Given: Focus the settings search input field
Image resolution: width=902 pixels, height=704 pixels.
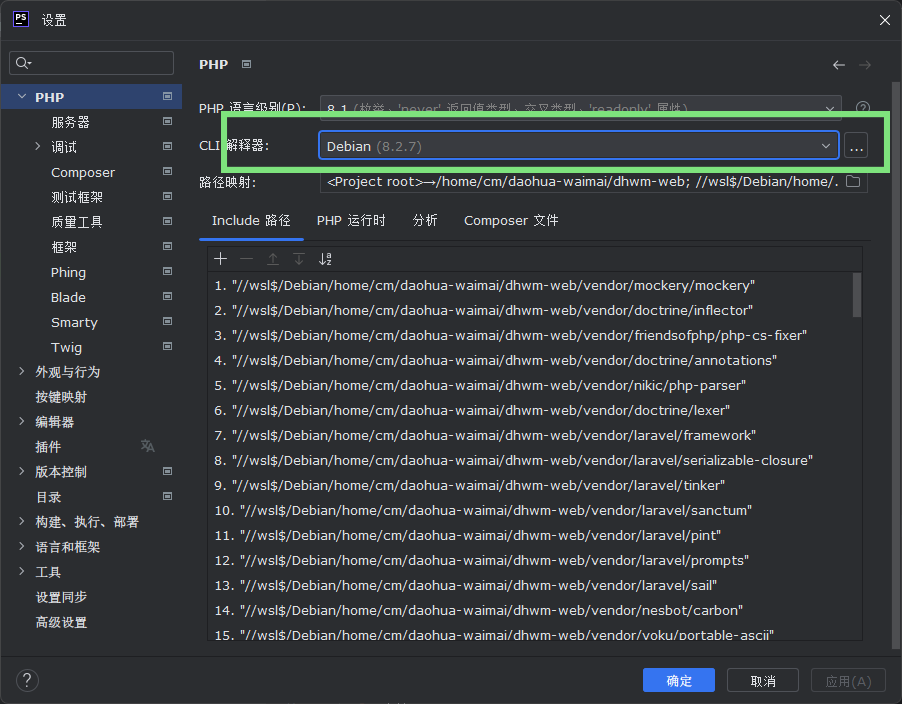Looking at the screenshot, I should click(91, 63).
